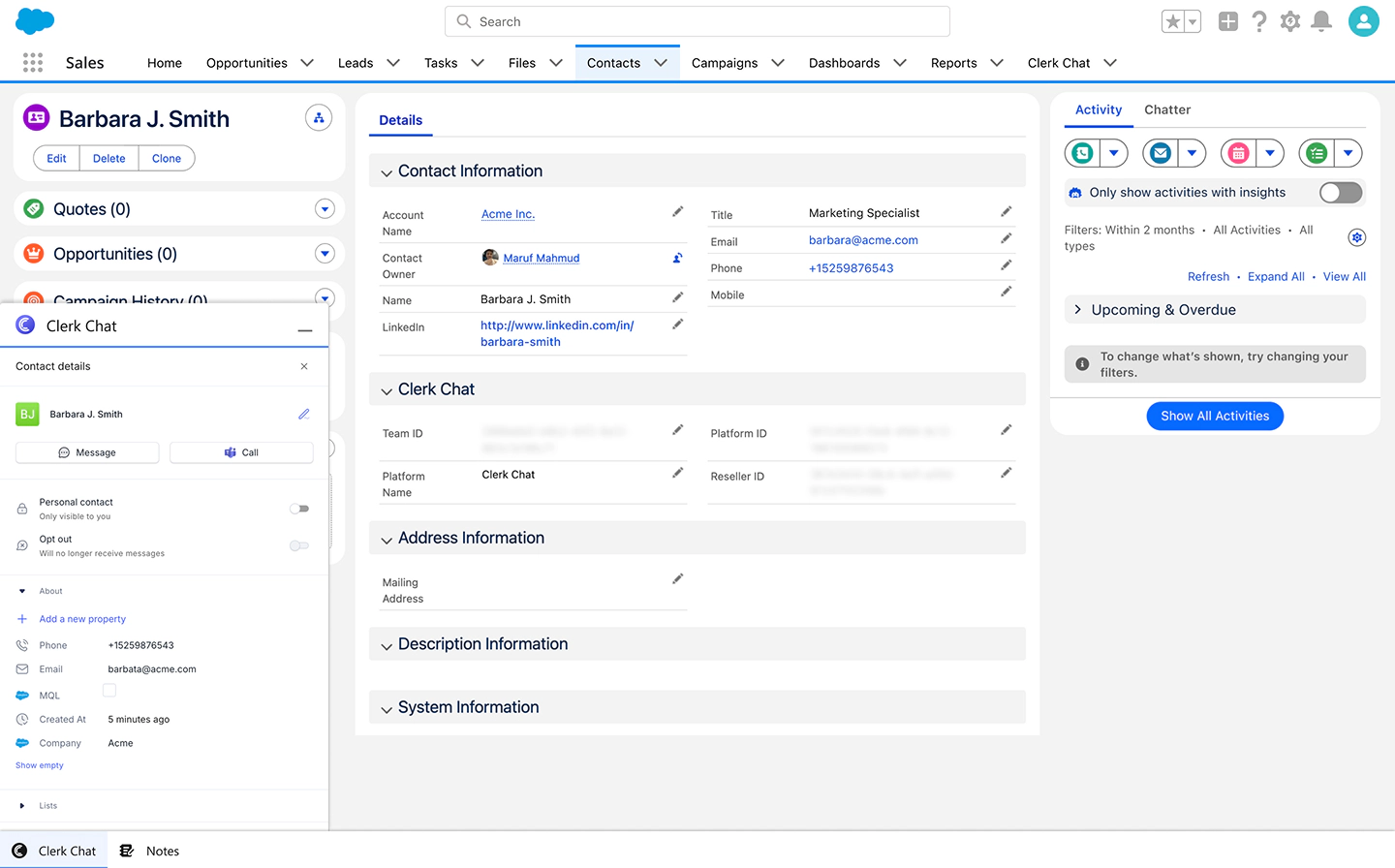Select the Details tab
This screenshot has height=868, width=1395.
point(401,120)
